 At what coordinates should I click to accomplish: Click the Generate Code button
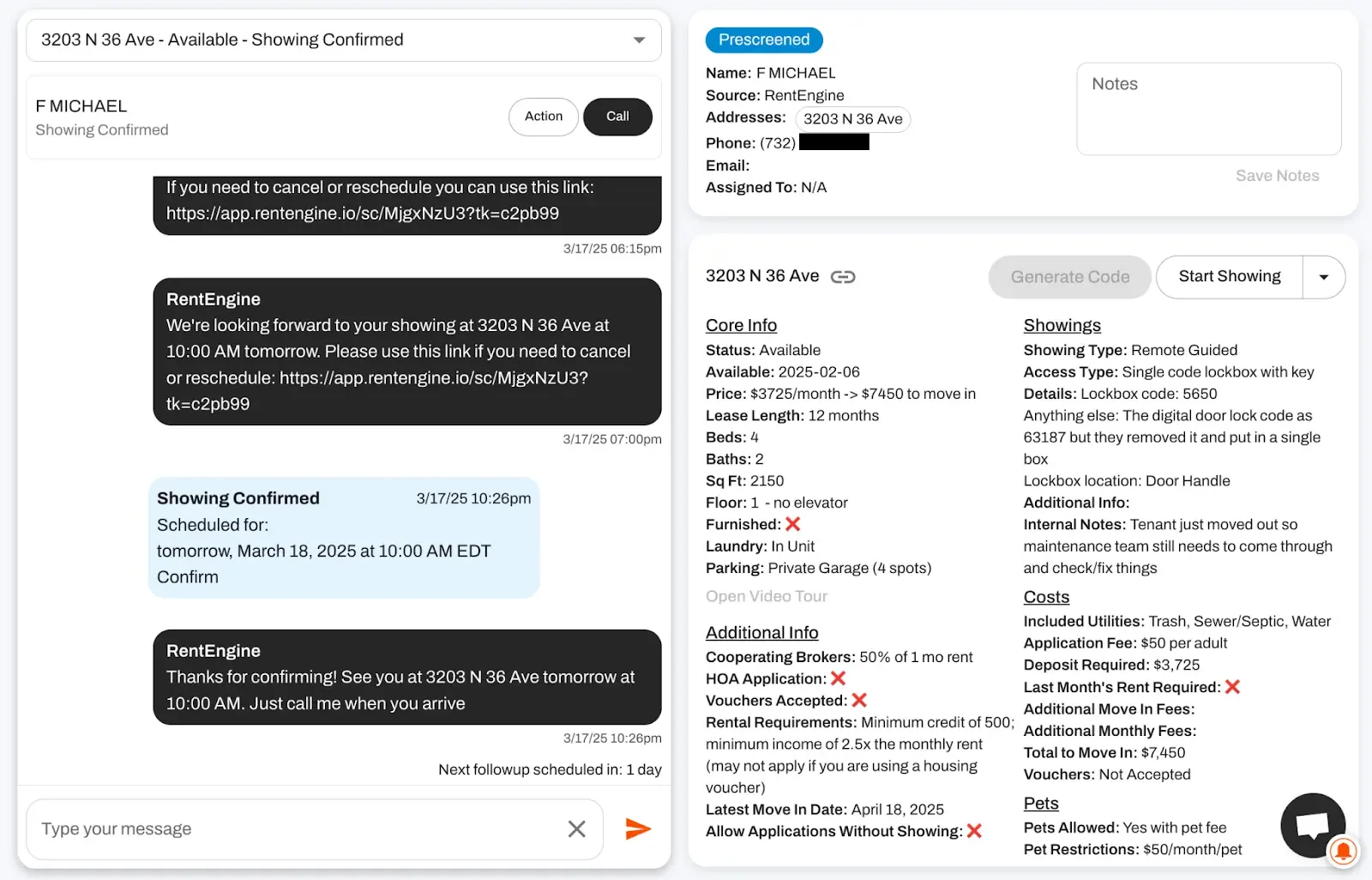click(1069, 277)
